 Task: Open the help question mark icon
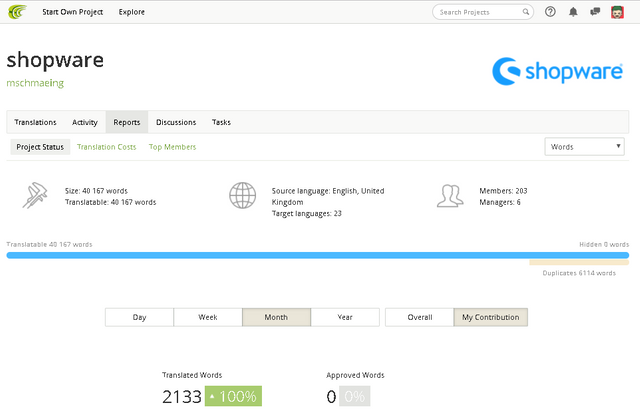pos(550,12)
